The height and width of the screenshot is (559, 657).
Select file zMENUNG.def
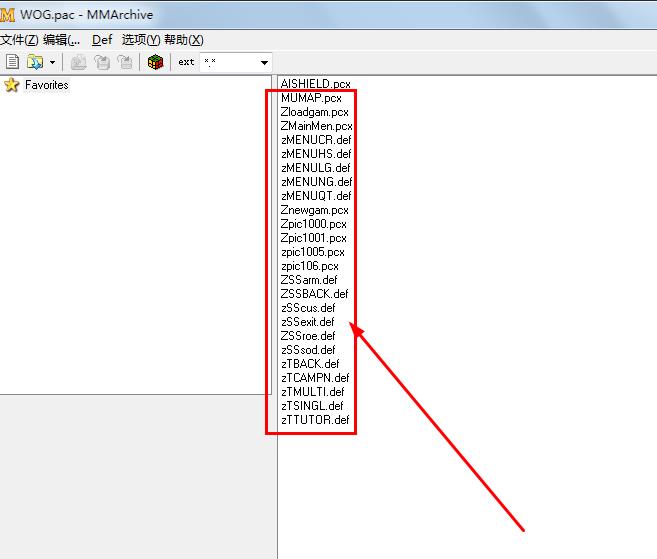(316, 181)
